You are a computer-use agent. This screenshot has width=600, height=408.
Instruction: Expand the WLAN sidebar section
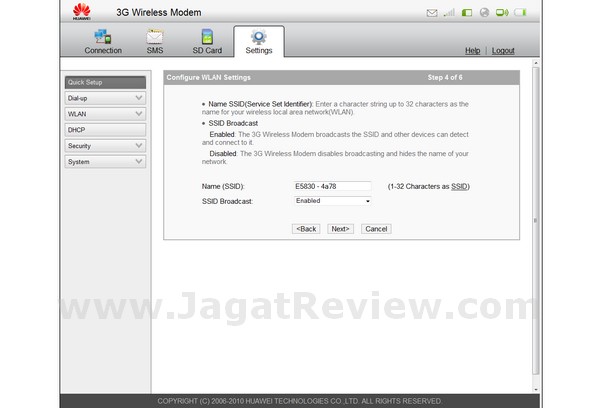pos(105,114)
